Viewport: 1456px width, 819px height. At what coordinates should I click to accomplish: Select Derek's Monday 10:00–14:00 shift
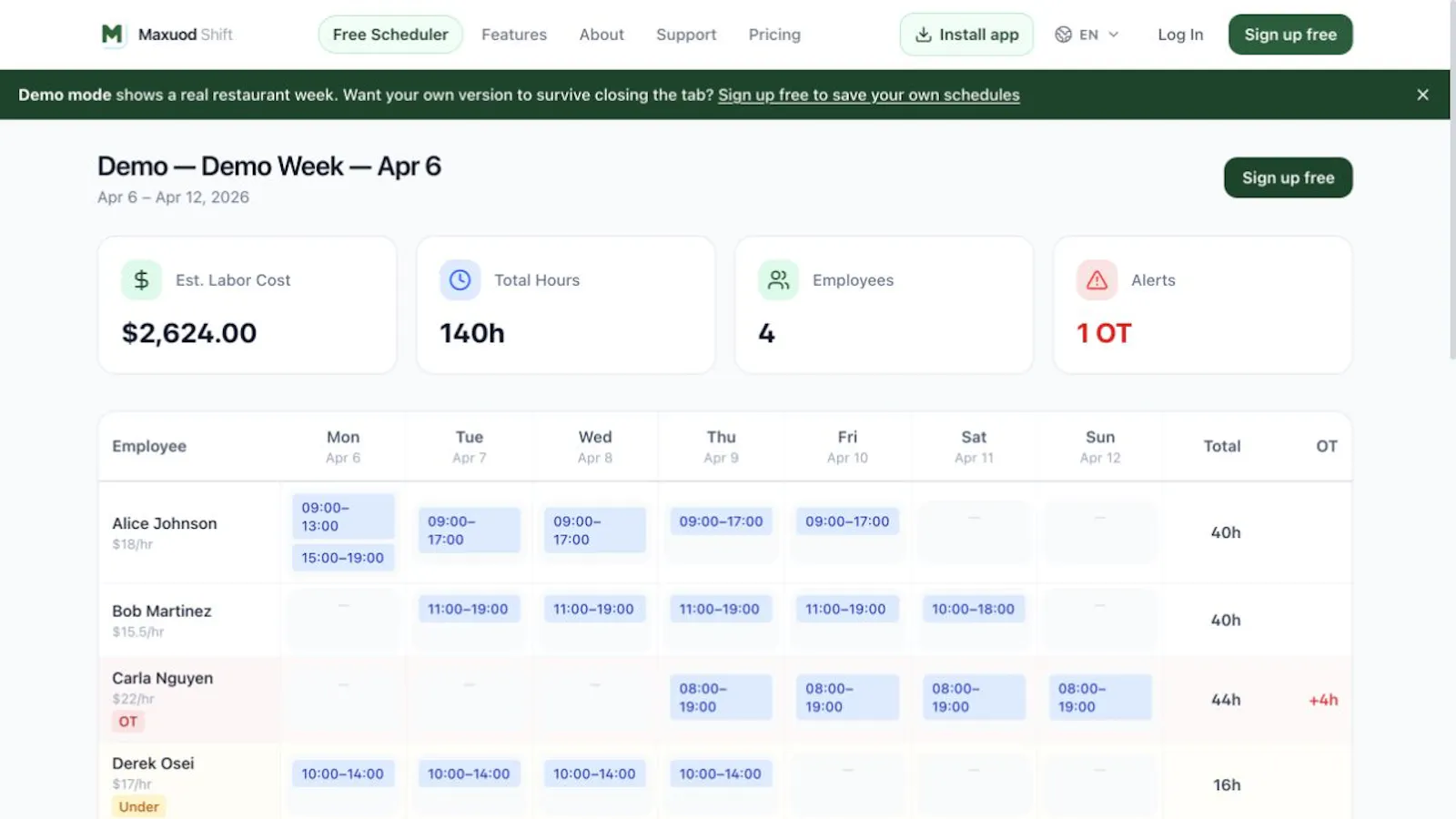pyautogui.click(x=343, y=773)
